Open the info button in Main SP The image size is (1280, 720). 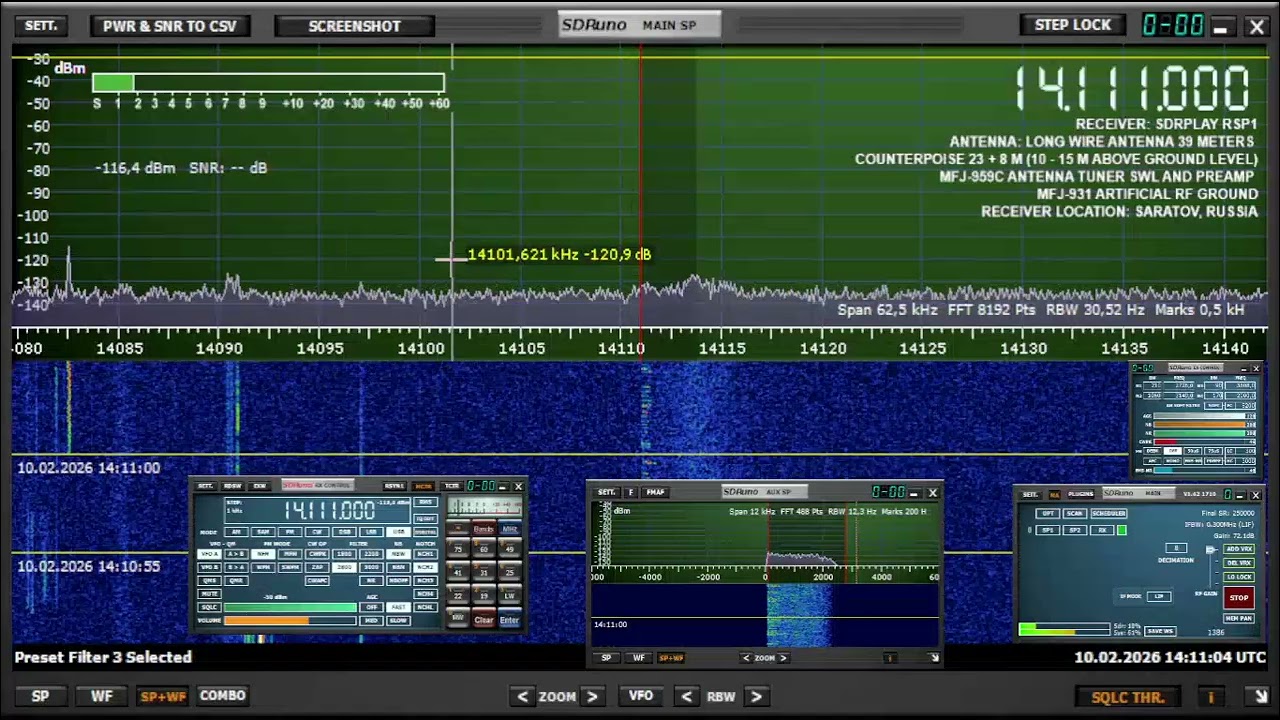click(1211, 697)
